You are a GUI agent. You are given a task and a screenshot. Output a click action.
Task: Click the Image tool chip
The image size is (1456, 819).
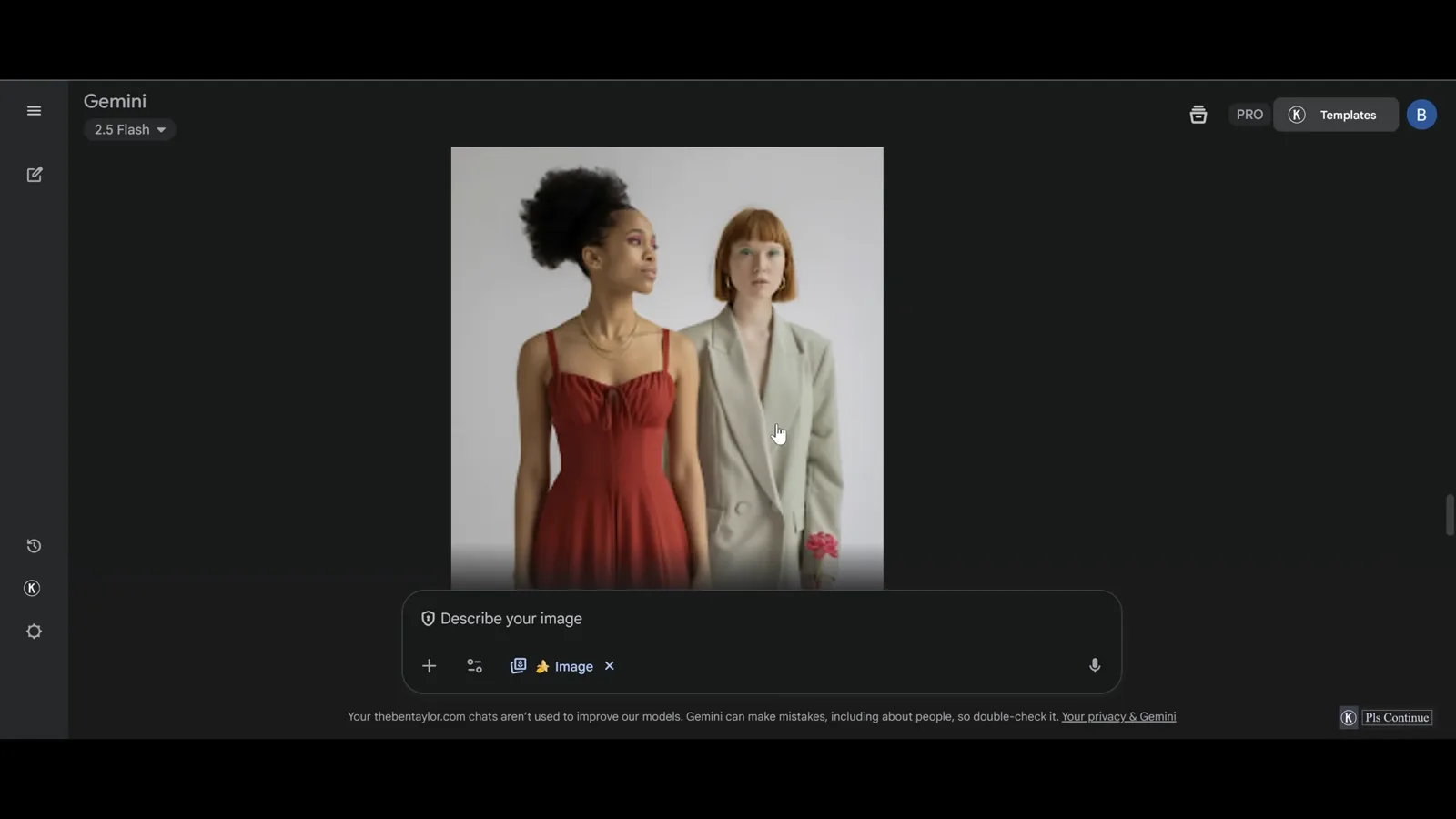552,666
